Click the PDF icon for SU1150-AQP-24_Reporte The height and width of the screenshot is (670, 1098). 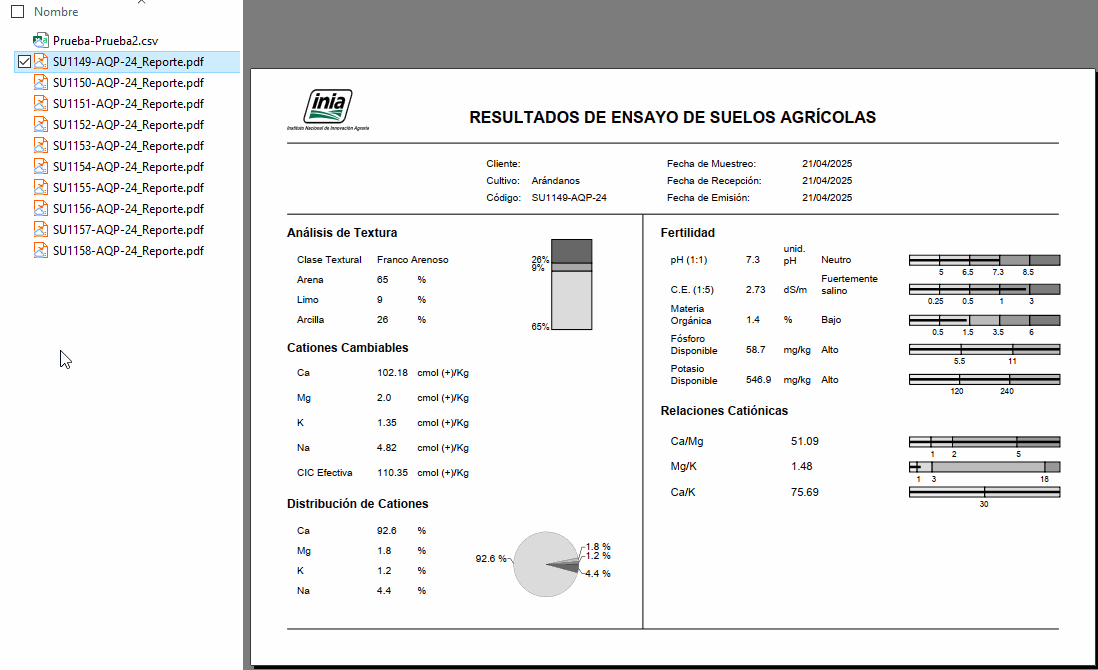pos(41,83)
